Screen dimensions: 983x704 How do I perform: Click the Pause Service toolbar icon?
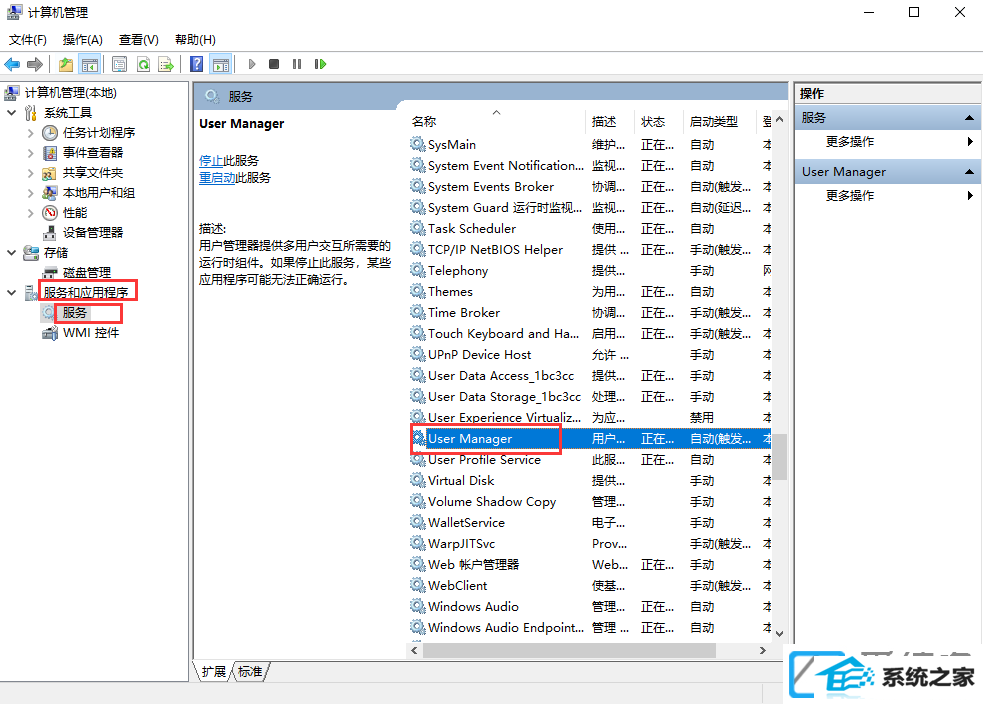[297, 64]
